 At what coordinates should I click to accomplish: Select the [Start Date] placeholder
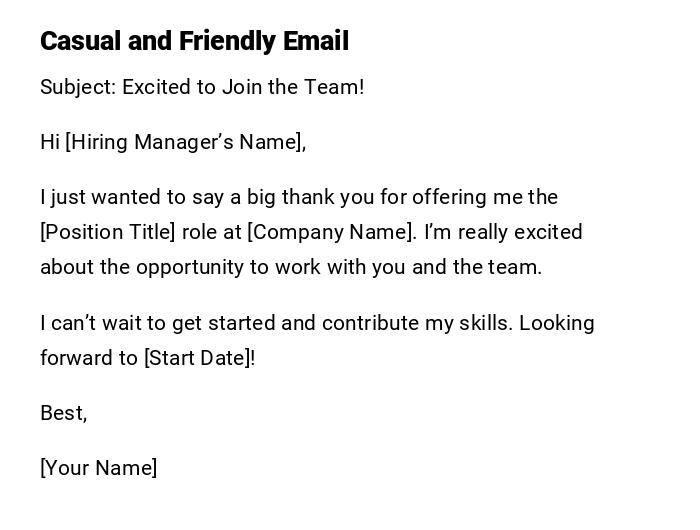tap(197, 358)
